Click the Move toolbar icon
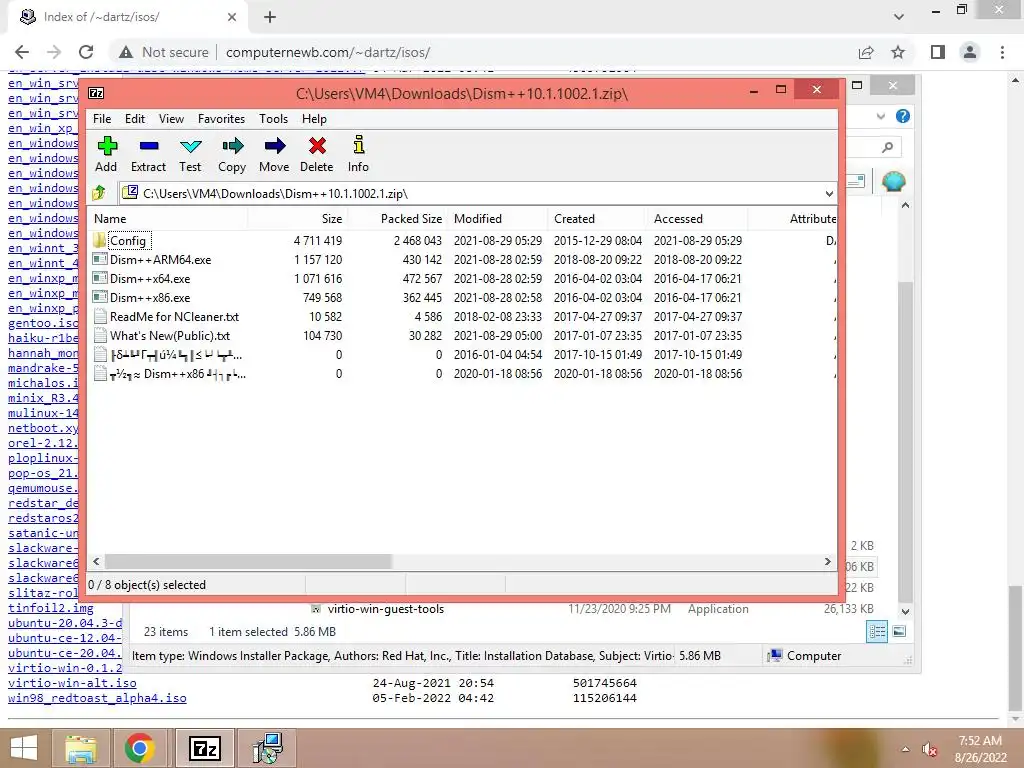Image resolution: width=1024 pixels, height=768 pixels. 274,146
